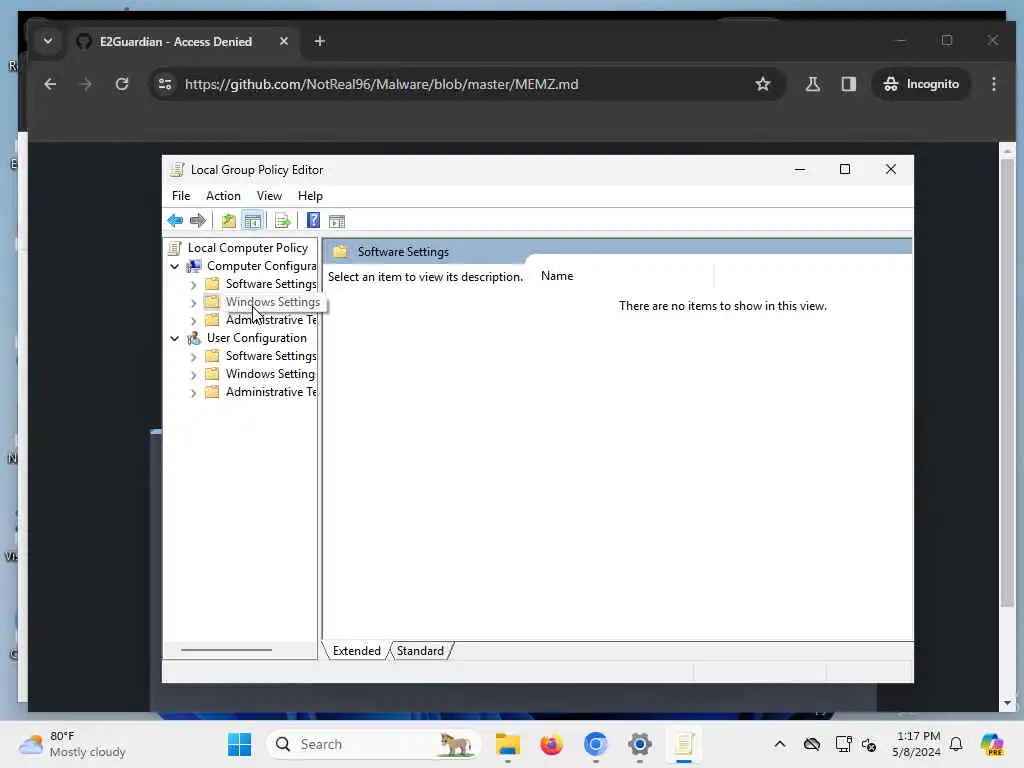Screen dimensions: 1024x768
Task: Collapse the Computer Configuration node
Action: (x=174, y=266)
